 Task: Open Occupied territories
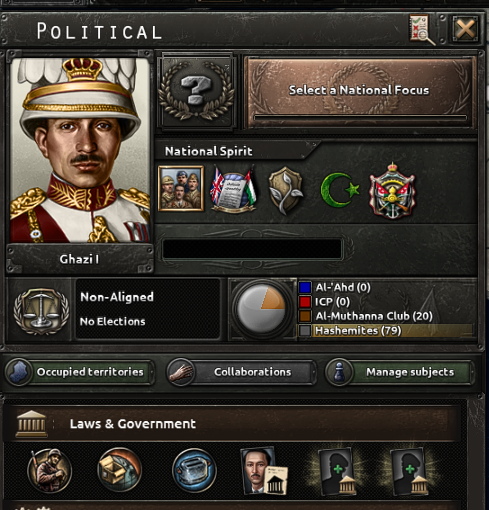tap(79, 372)
